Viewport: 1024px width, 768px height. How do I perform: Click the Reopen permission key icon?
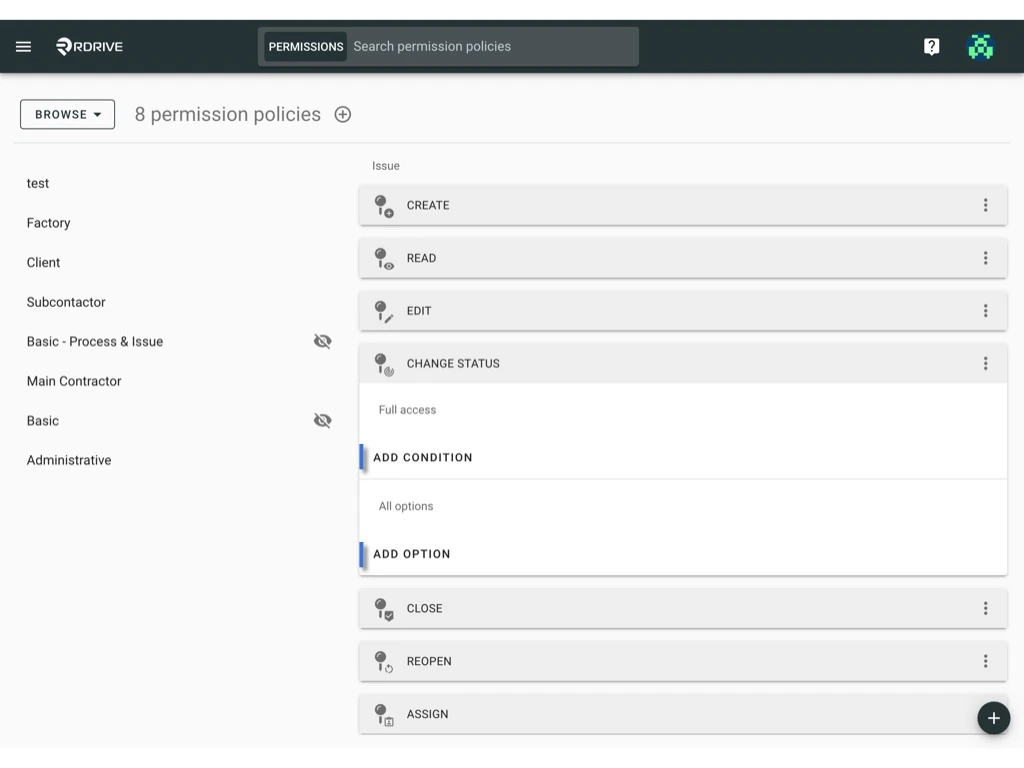point(384,661)
